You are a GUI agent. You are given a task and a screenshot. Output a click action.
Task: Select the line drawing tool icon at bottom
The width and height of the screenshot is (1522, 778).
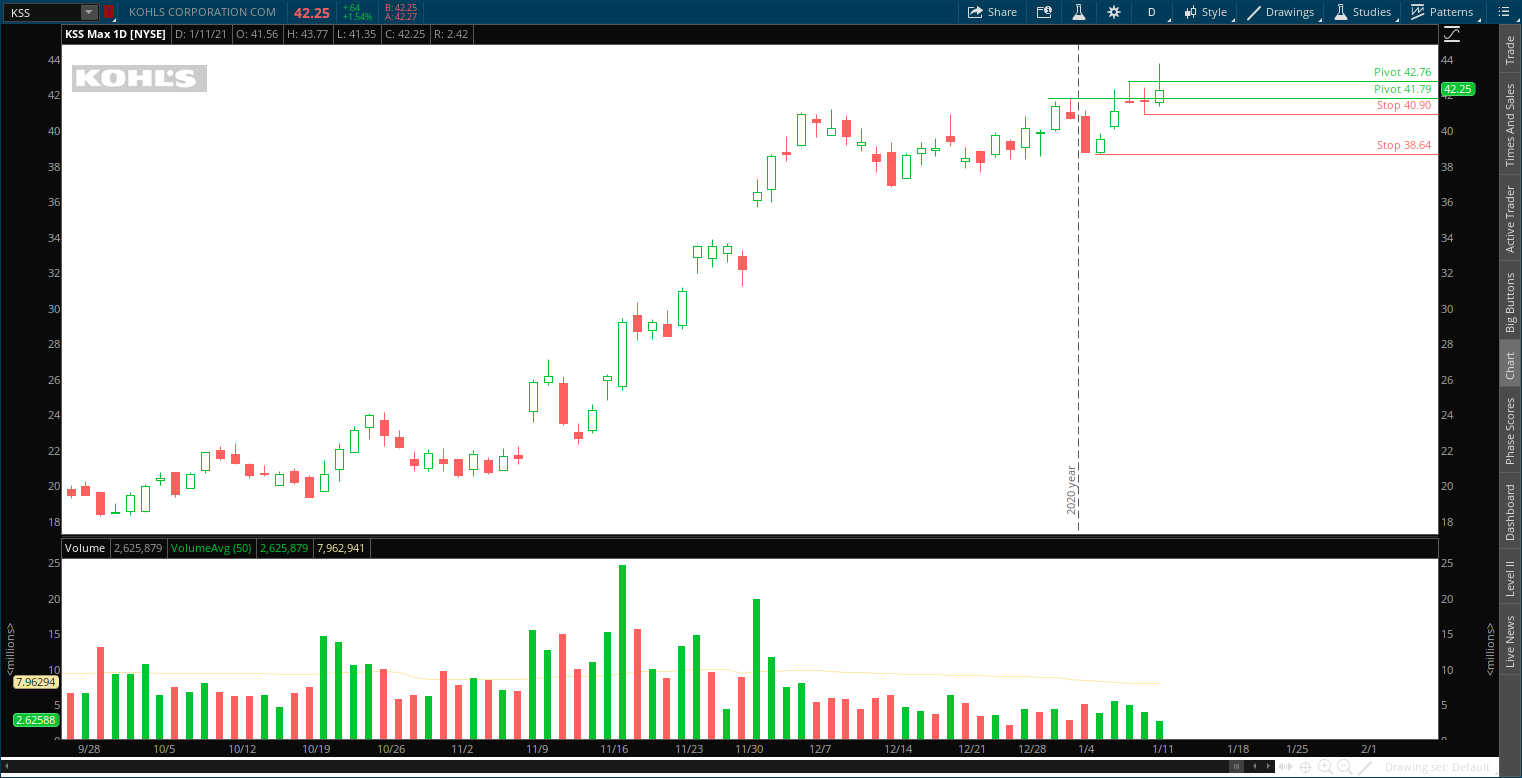[x=1365, y=767]
